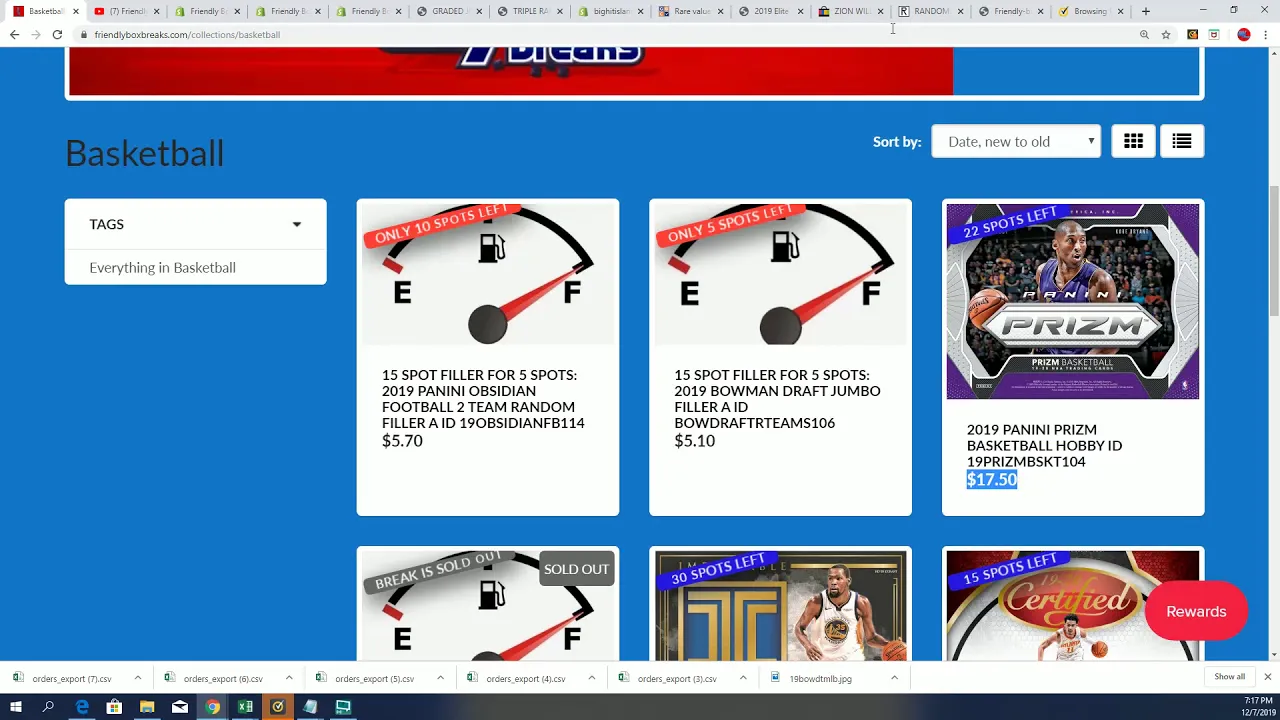Close the ZION WIL browser tab
This screenshot has width=1280, height=720.
coord(880,11)
